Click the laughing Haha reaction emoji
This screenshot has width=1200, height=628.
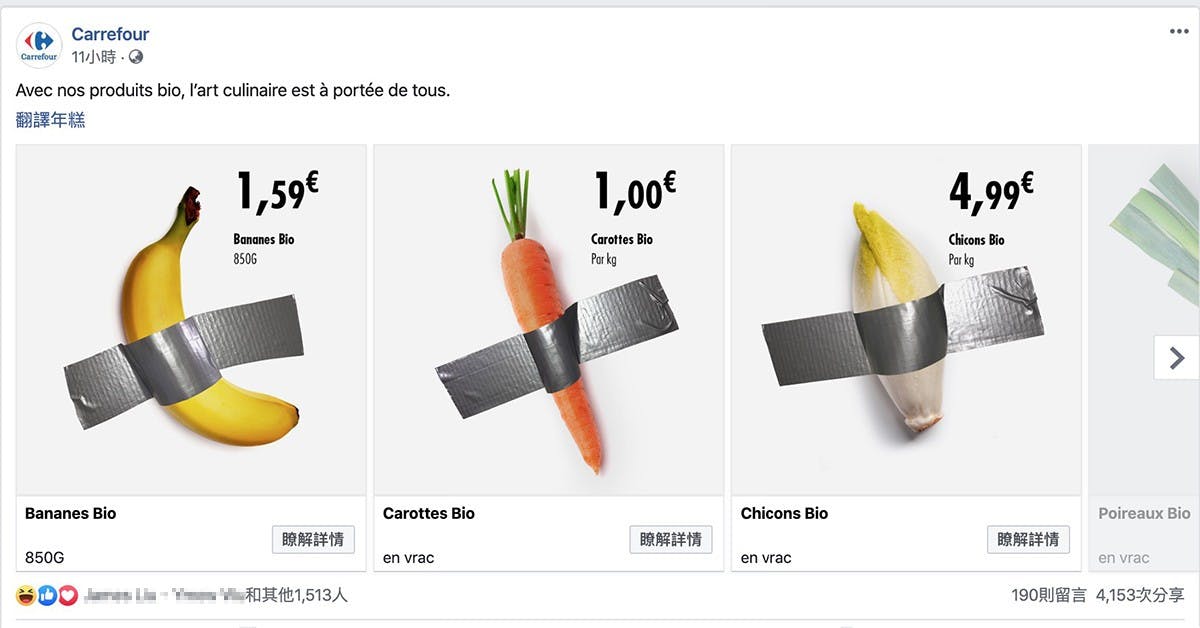click(25, 596)
